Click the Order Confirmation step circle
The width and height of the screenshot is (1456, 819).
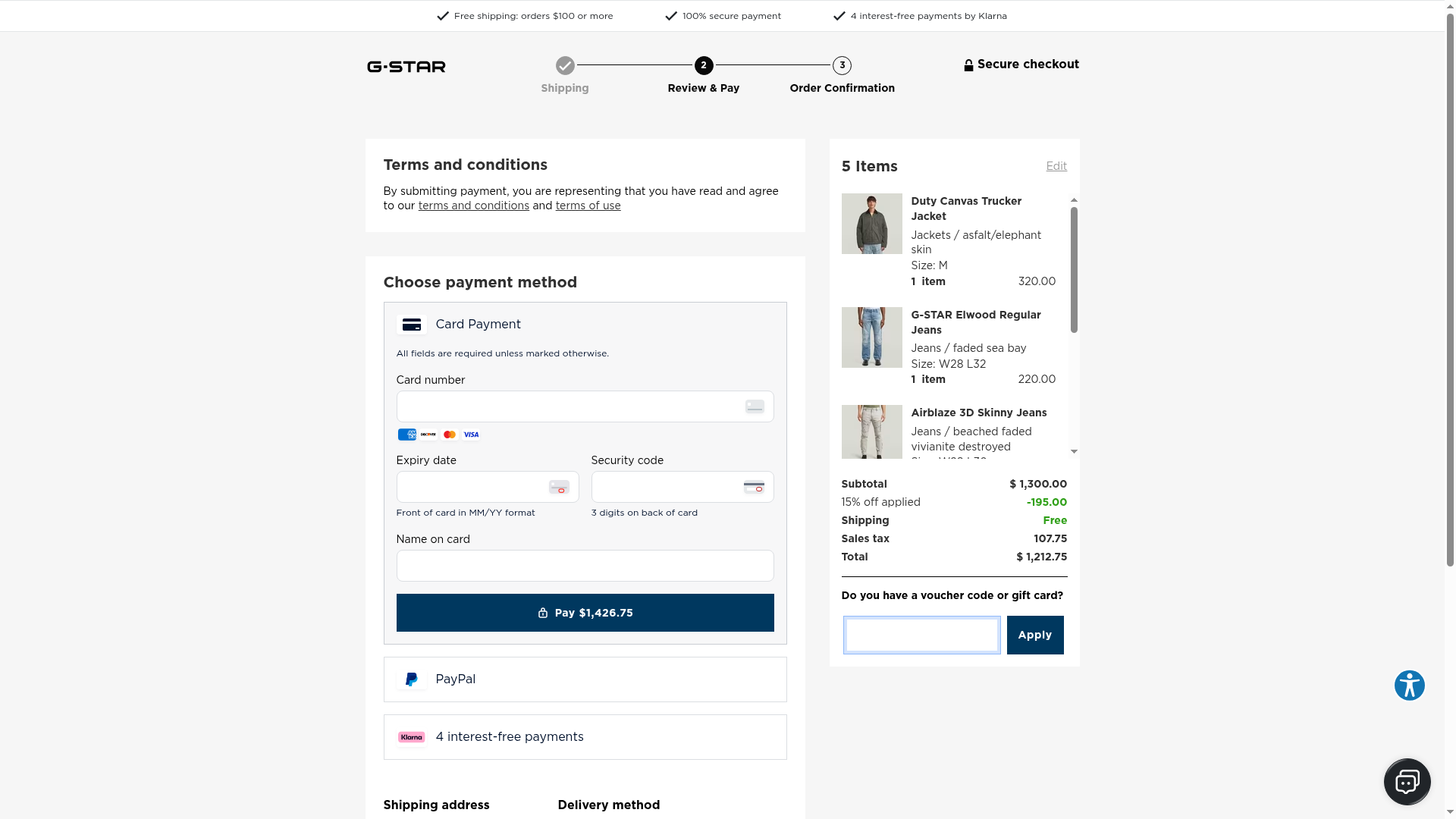[842, 65]
